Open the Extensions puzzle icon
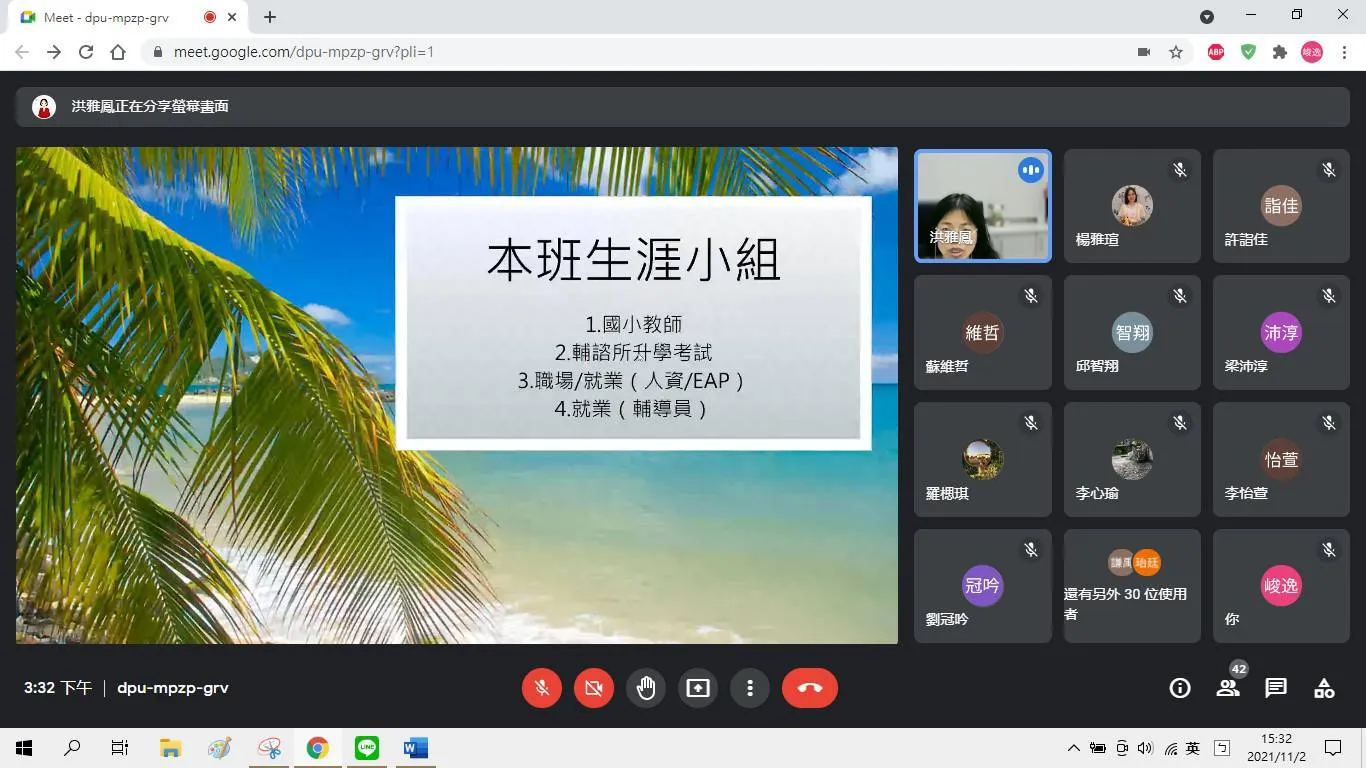1366x768 pixels. [x=1280, y=52]
